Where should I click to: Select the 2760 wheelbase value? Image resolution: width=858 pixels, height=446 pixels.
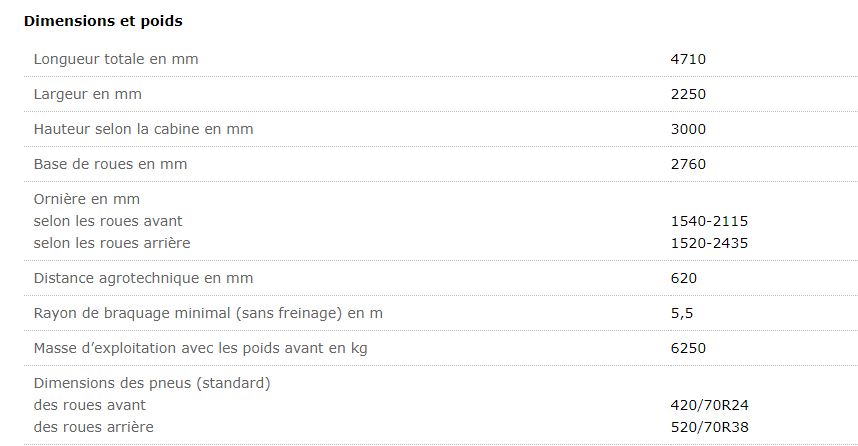click(x=688, y=164)
